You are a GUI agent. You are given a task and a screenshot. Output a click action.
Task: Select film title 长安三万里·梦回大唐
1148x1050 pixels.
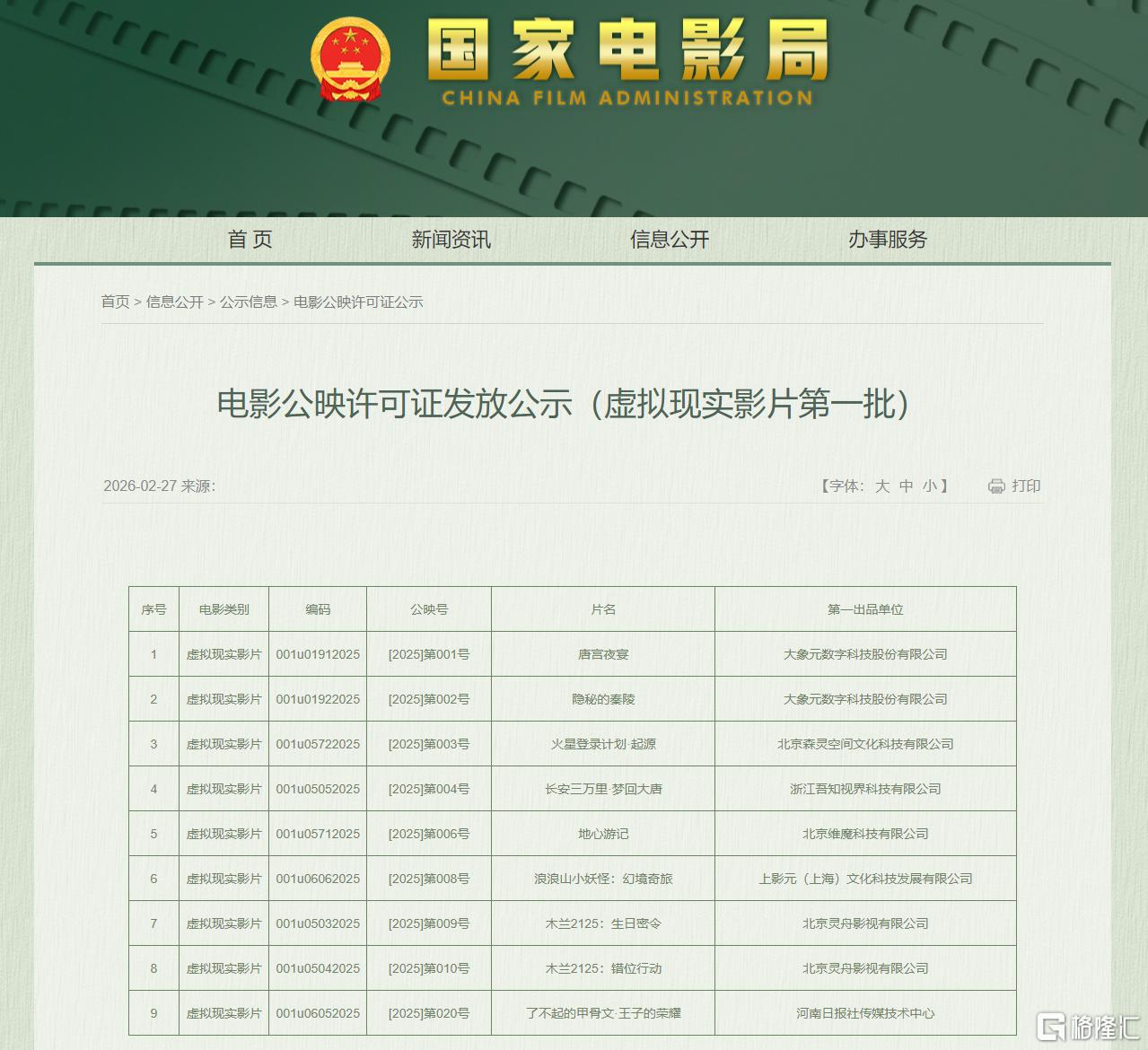tap(603, 789)
